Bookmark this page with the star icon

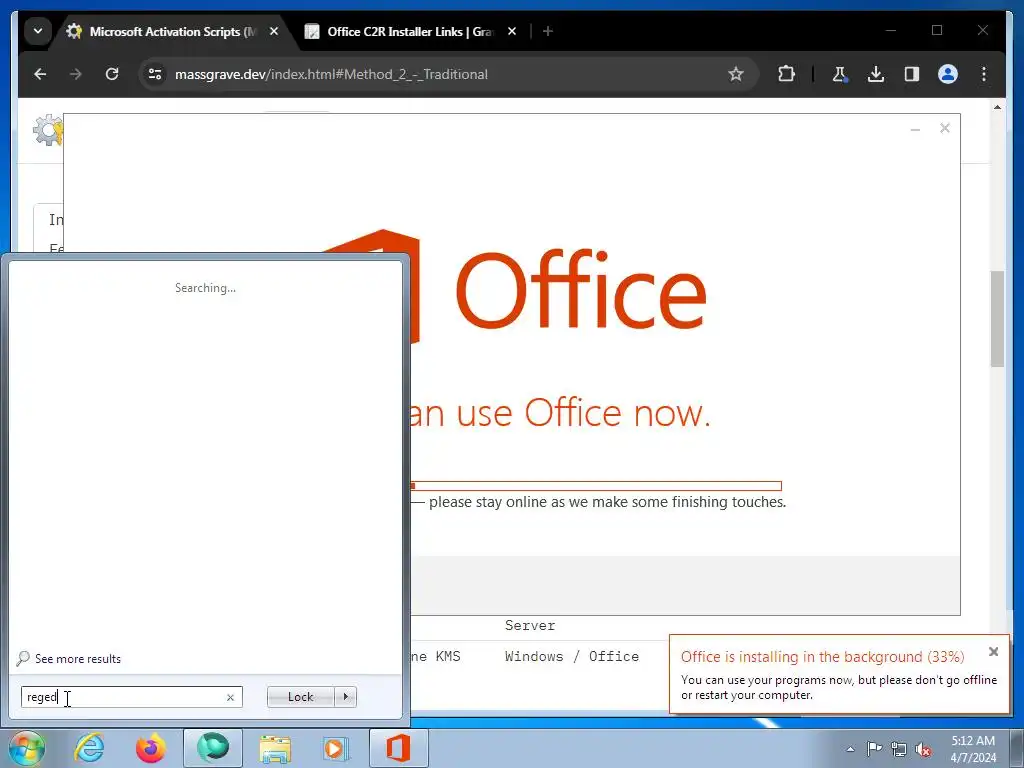736,74
